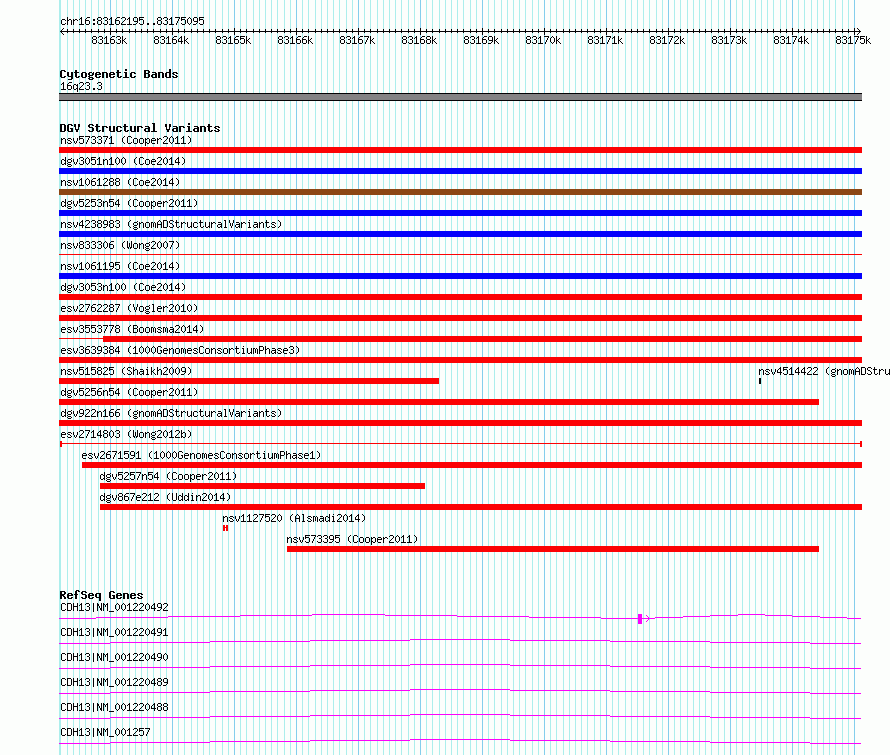
Task: Select the CDH13|NM_001257 transcript label
Action: 105,732
